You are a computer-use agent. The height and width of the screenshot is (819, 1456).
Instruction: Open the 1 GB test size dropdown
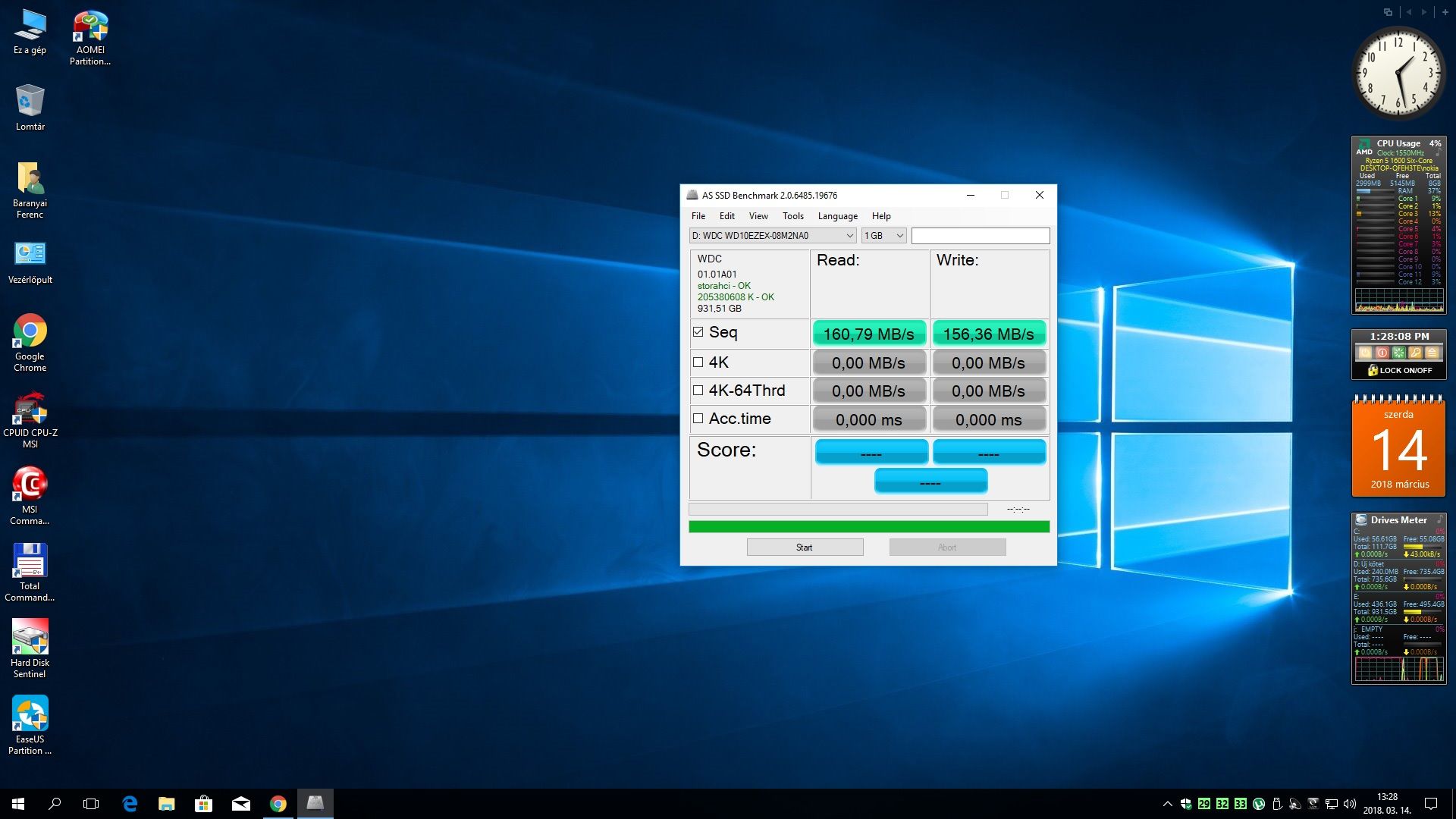(x=883, y=236)
